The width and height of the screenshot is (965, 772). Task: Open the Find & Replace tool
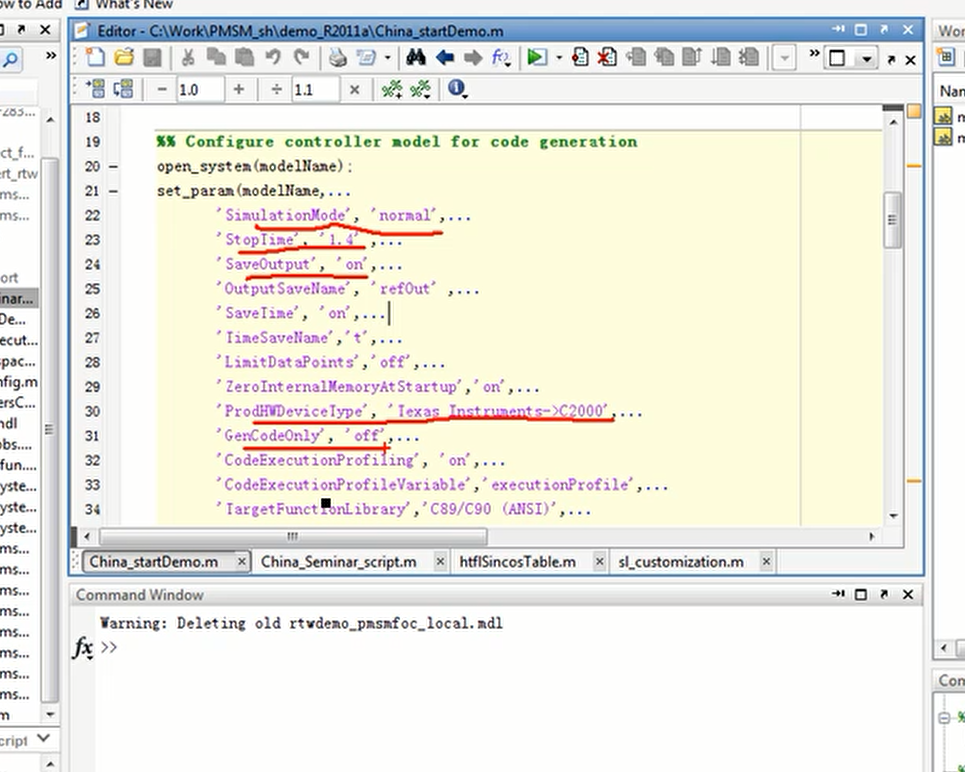click(x=415, y=57)
